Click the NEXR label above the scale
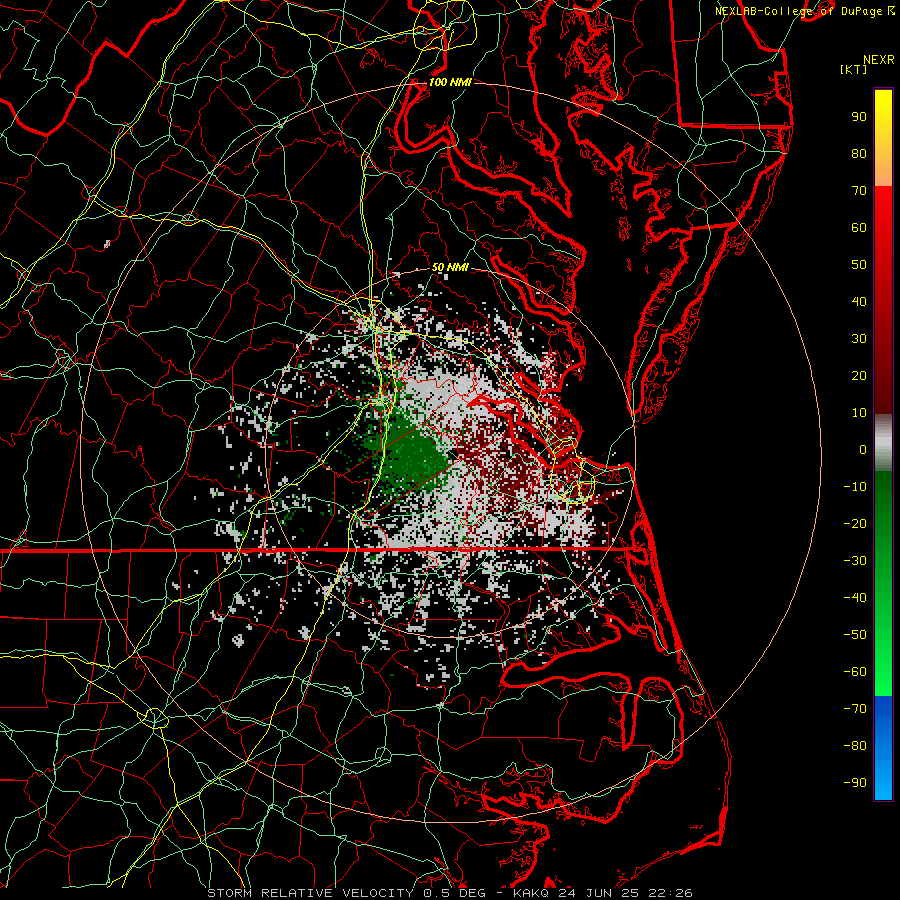 click(878, 60)
